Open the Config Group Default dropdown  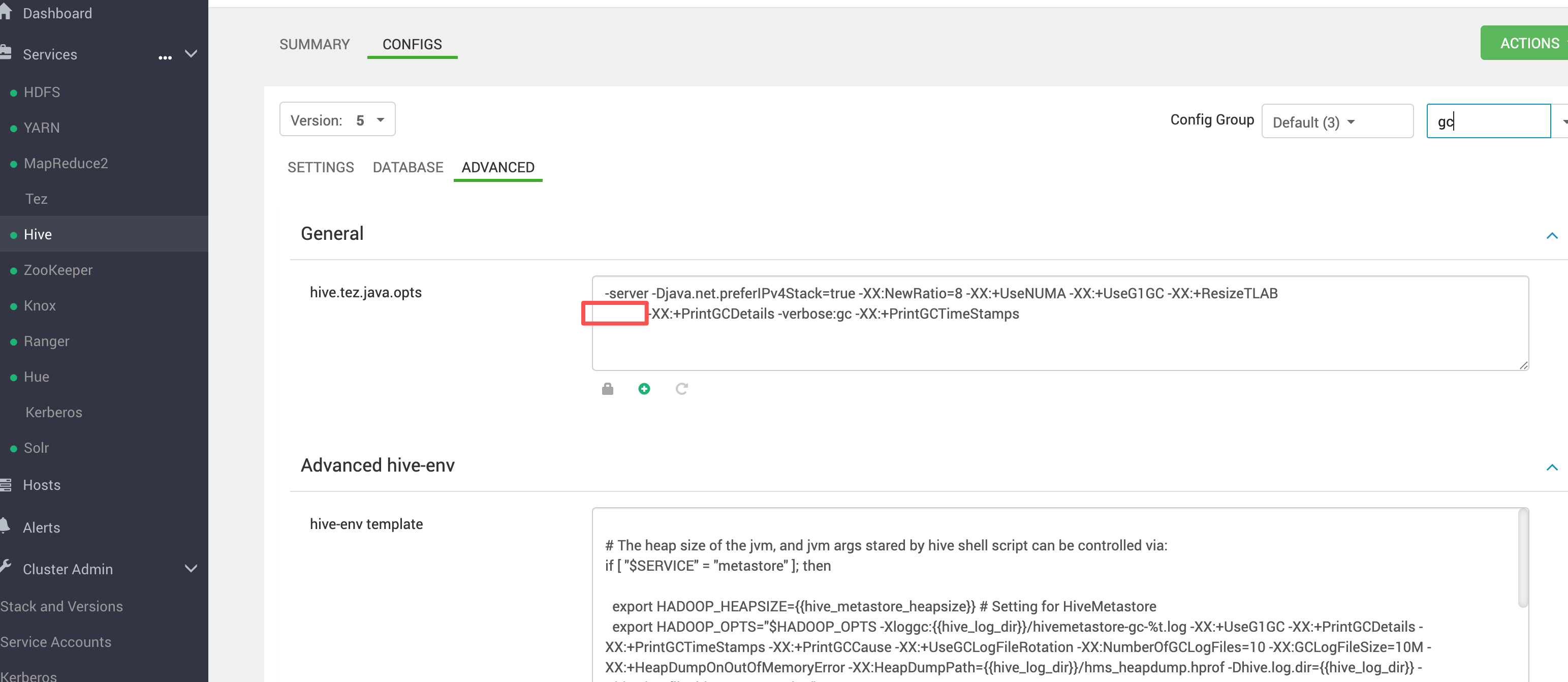(x=1337, y=122)
